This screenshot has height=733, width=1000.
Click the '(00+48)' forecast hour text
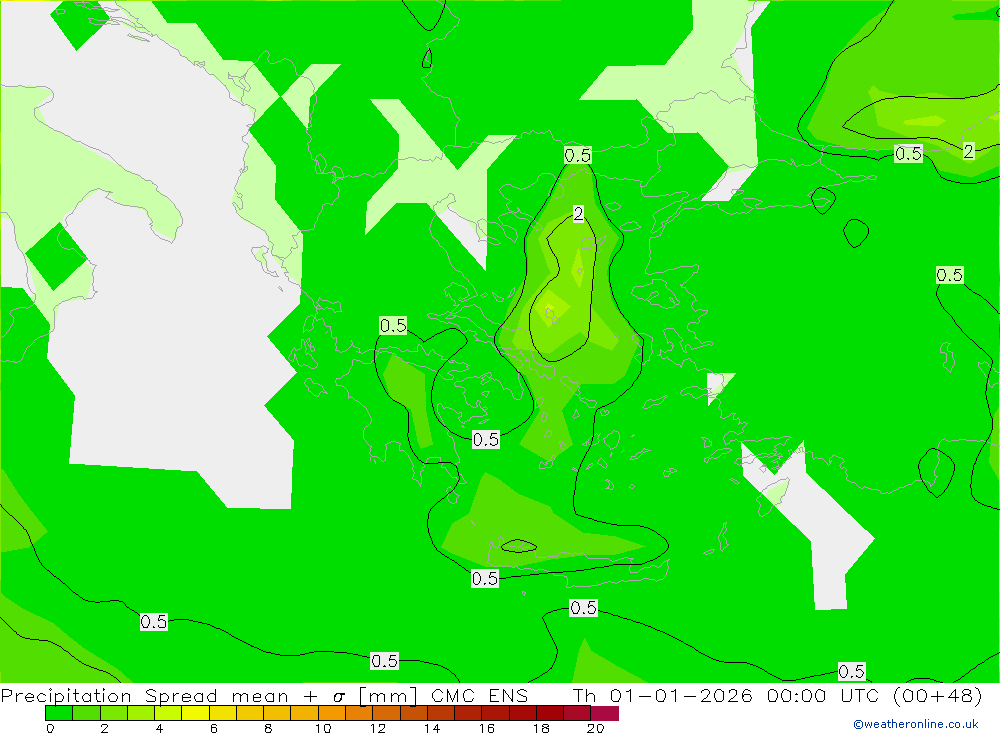pos(938,696)
